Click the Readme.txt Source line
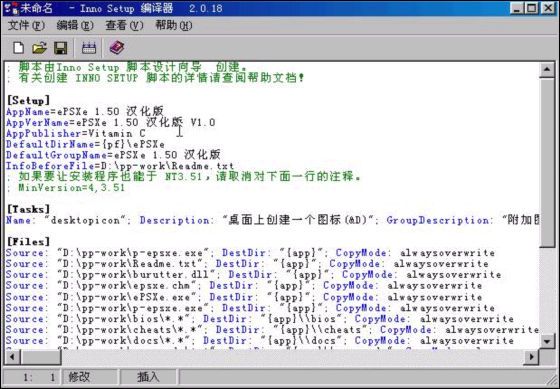Screen dimensions: 560x389 click(x=247, y=264)
